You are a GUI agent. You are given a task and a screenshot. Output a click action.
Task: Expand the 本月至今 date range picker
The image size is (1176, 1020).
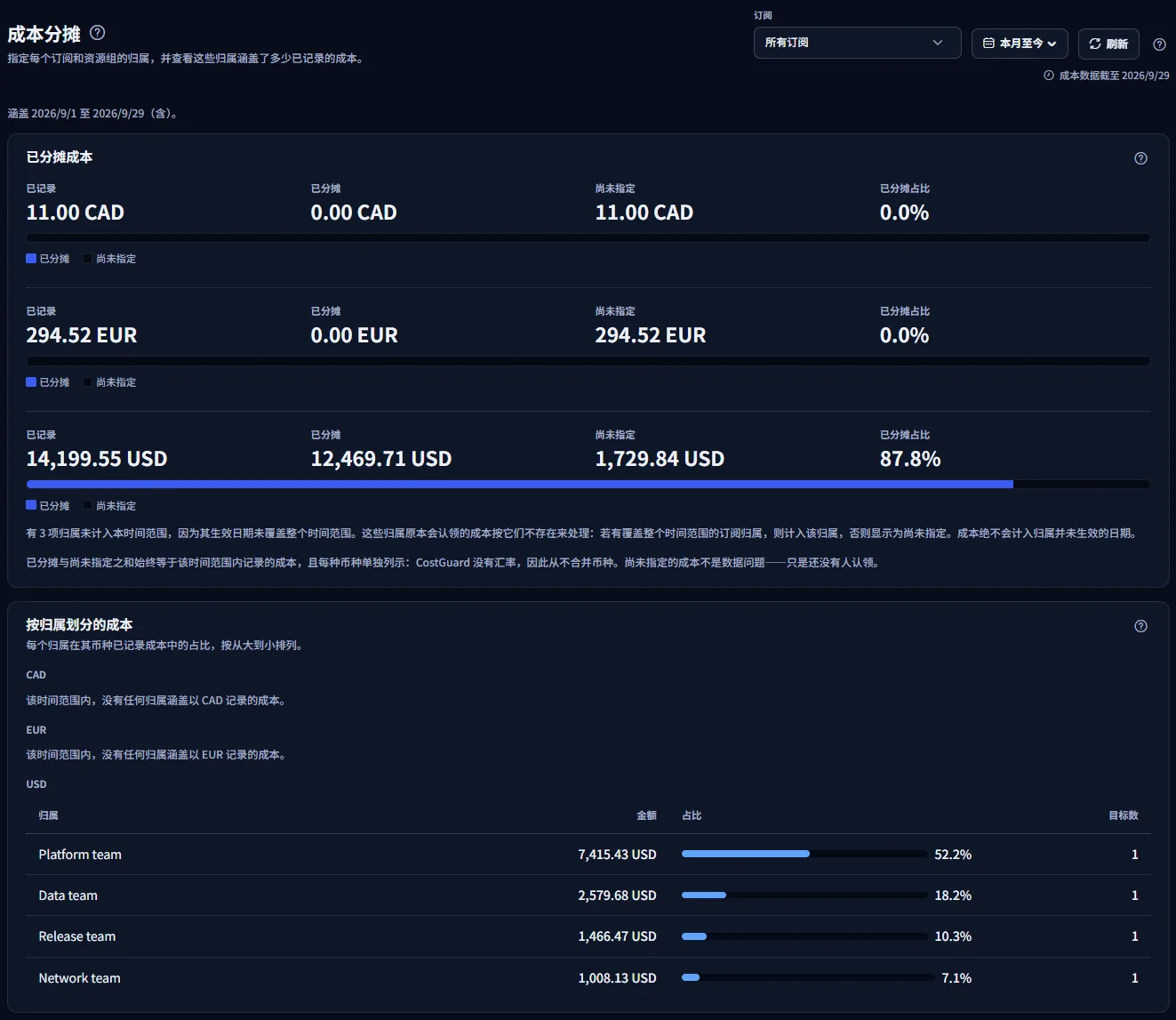tap(1020, 43)
